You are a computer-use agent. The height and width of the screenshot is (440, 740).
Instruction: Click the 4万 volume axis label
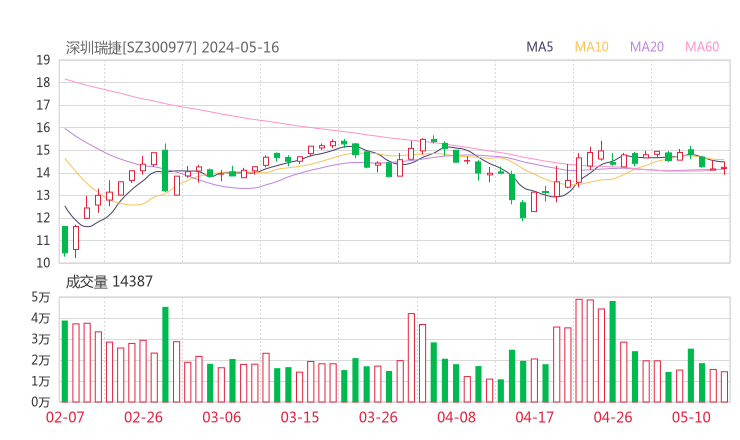pos(41,319)
